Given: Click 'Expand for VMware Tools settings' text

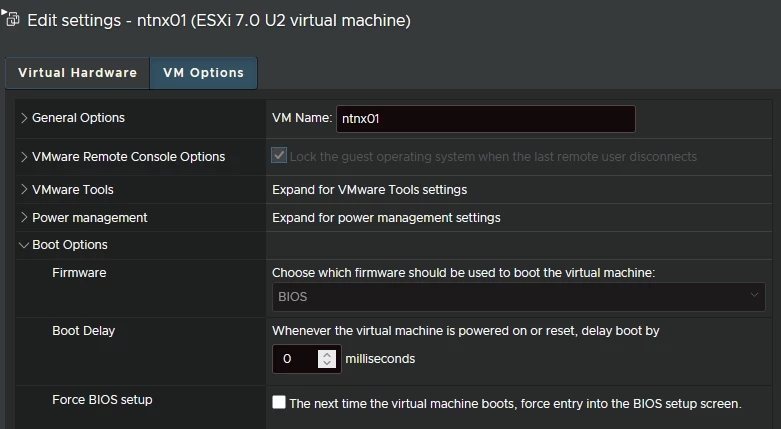Looking at the screenshot, I should click(370, 190).
